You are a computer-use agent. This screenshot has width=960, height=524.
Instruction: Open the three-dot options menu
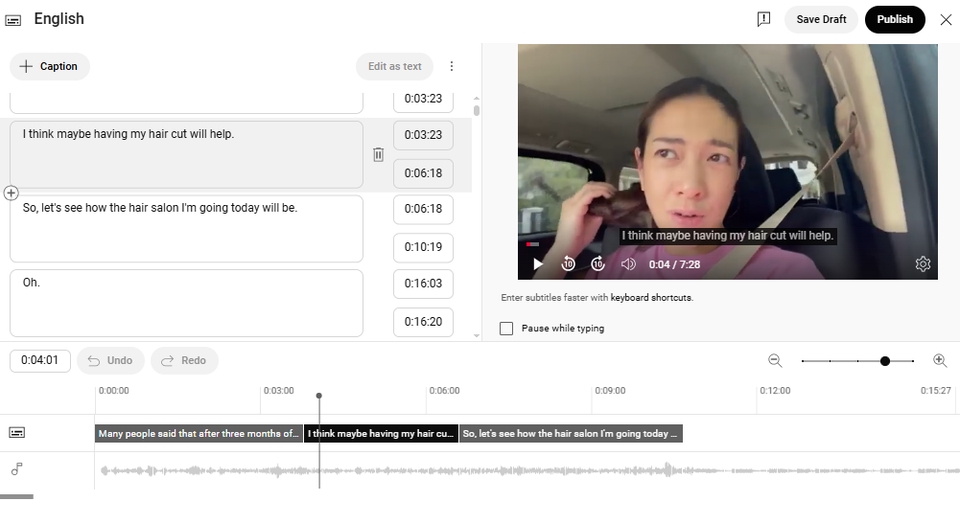tap(451, 66)
